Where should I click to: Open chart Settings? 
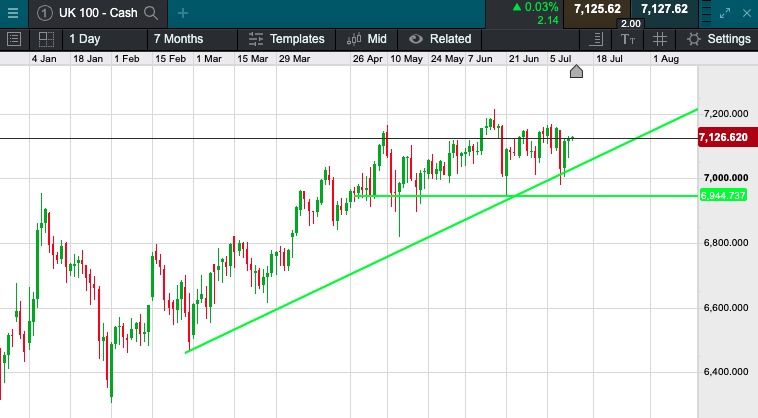(718, 39)
